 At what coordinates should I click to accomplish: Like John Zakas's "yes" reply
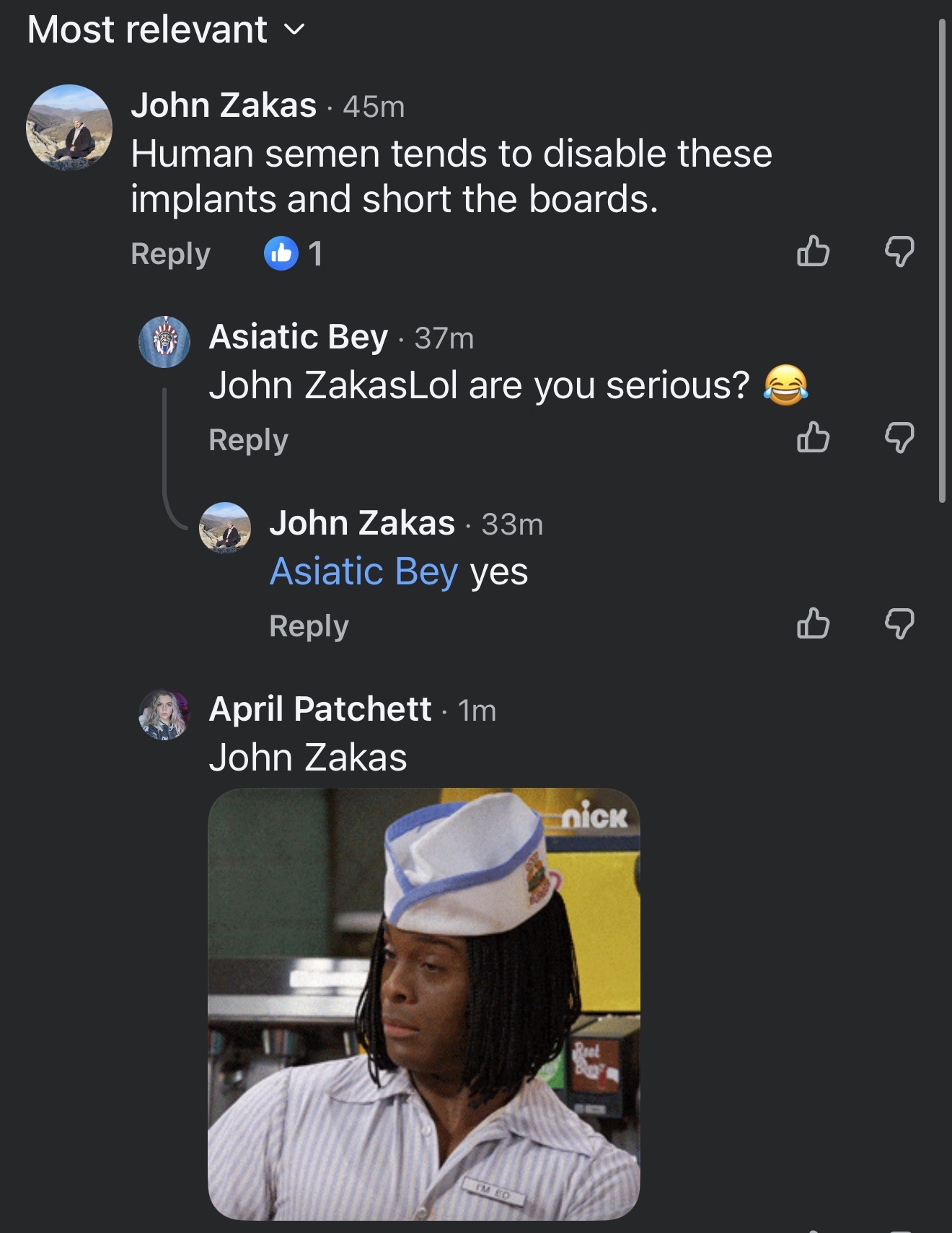pos(813,623)
